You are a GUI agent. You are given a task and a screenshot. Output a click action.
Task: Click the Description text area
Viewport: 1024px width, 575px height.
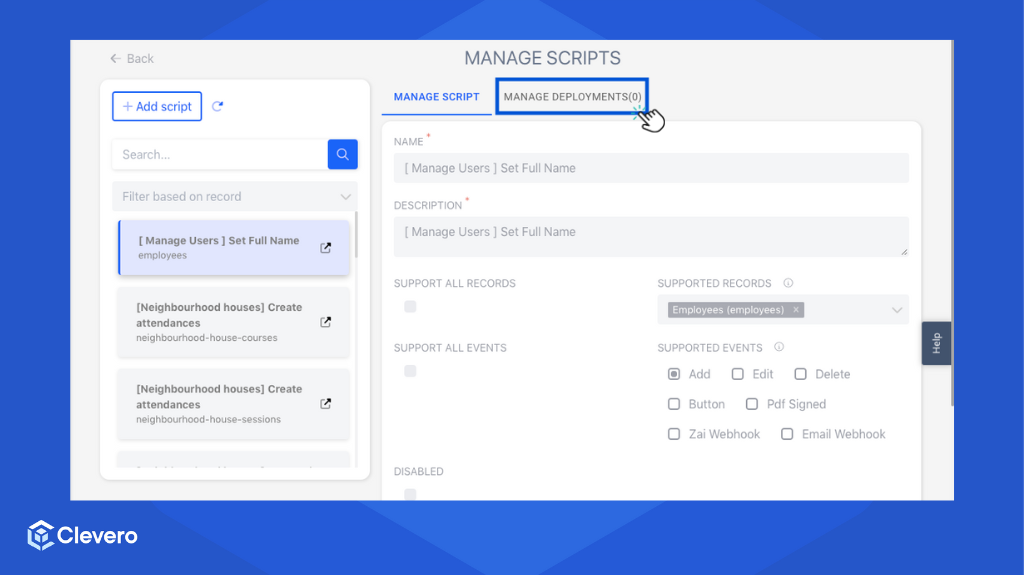point(651,236)
